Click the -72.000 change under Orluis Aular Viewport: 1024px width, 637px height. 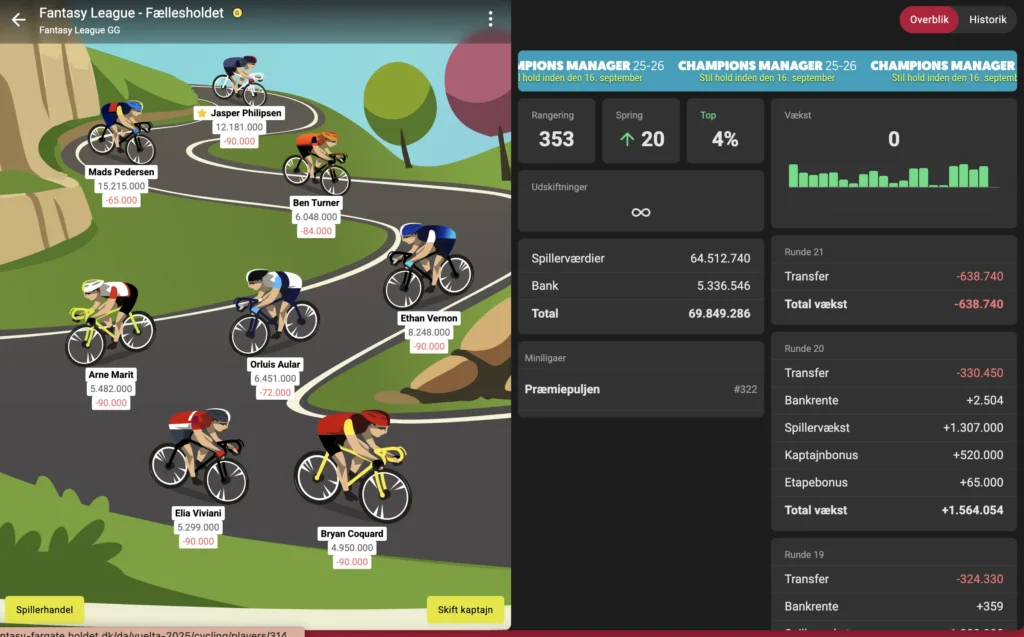click(275, 393)
